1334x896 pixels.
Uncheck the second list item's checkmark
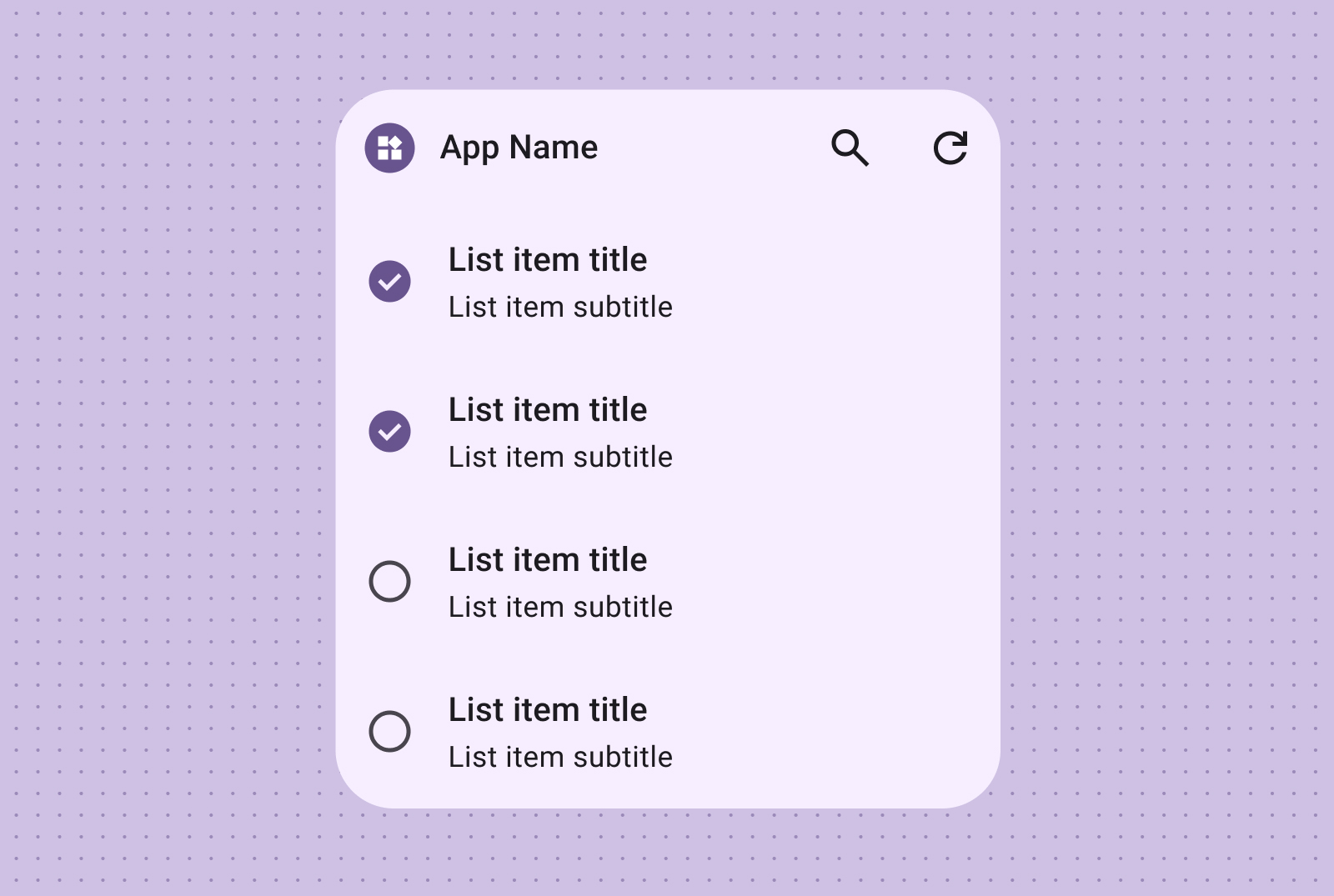coord(389,431)
